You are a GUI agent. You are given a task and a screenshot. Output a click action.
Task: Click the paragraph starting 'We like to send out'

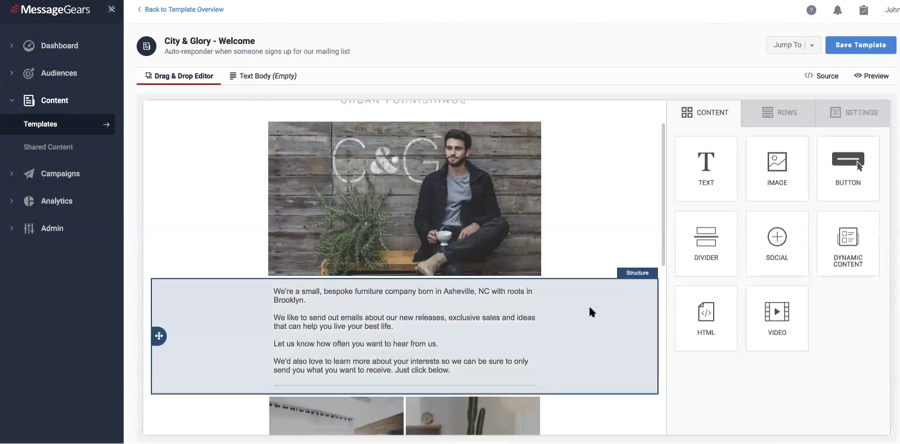404,322
